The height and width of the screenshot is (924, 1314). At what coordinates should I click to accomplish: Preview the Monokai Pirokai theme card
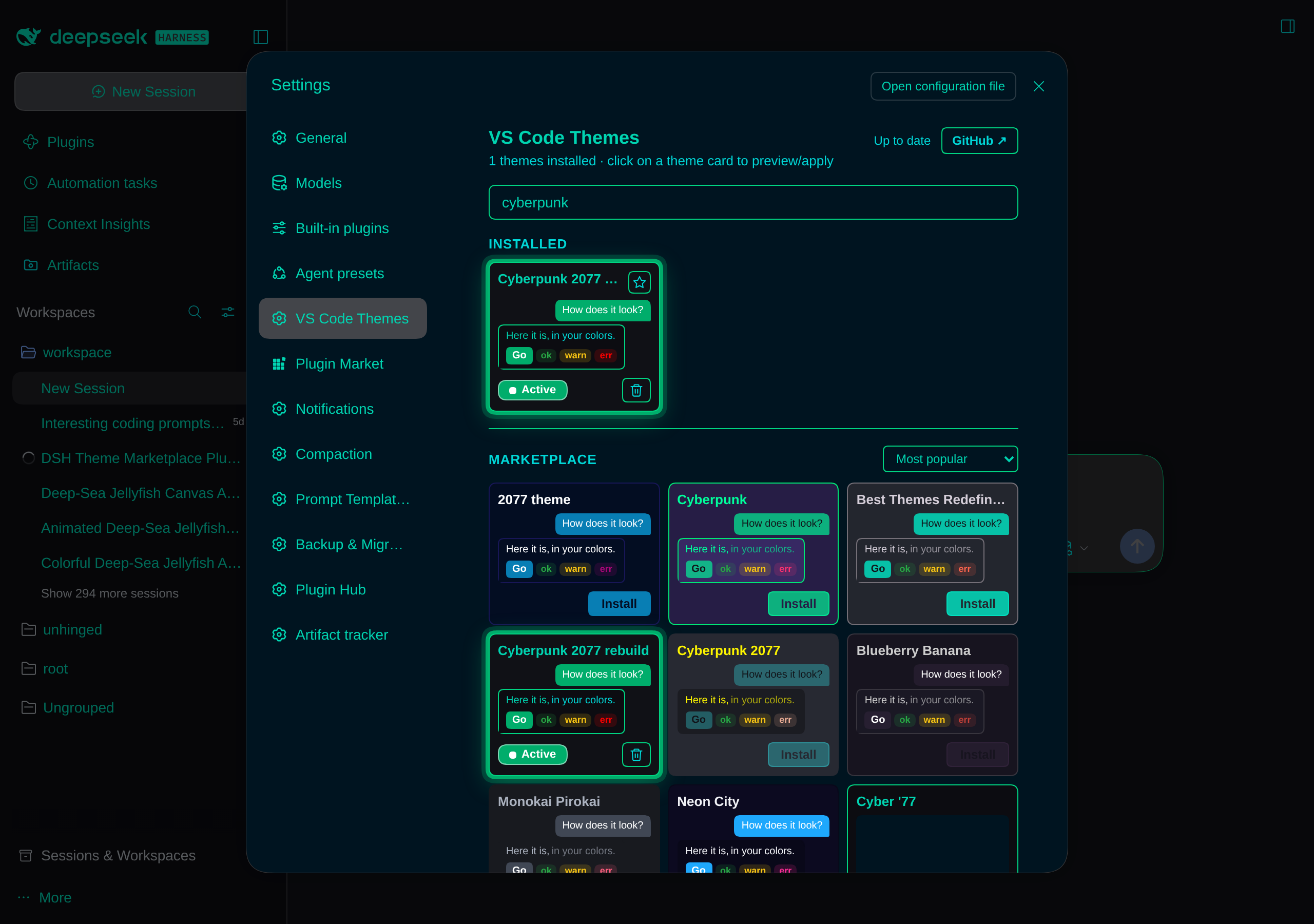point(574,829)
